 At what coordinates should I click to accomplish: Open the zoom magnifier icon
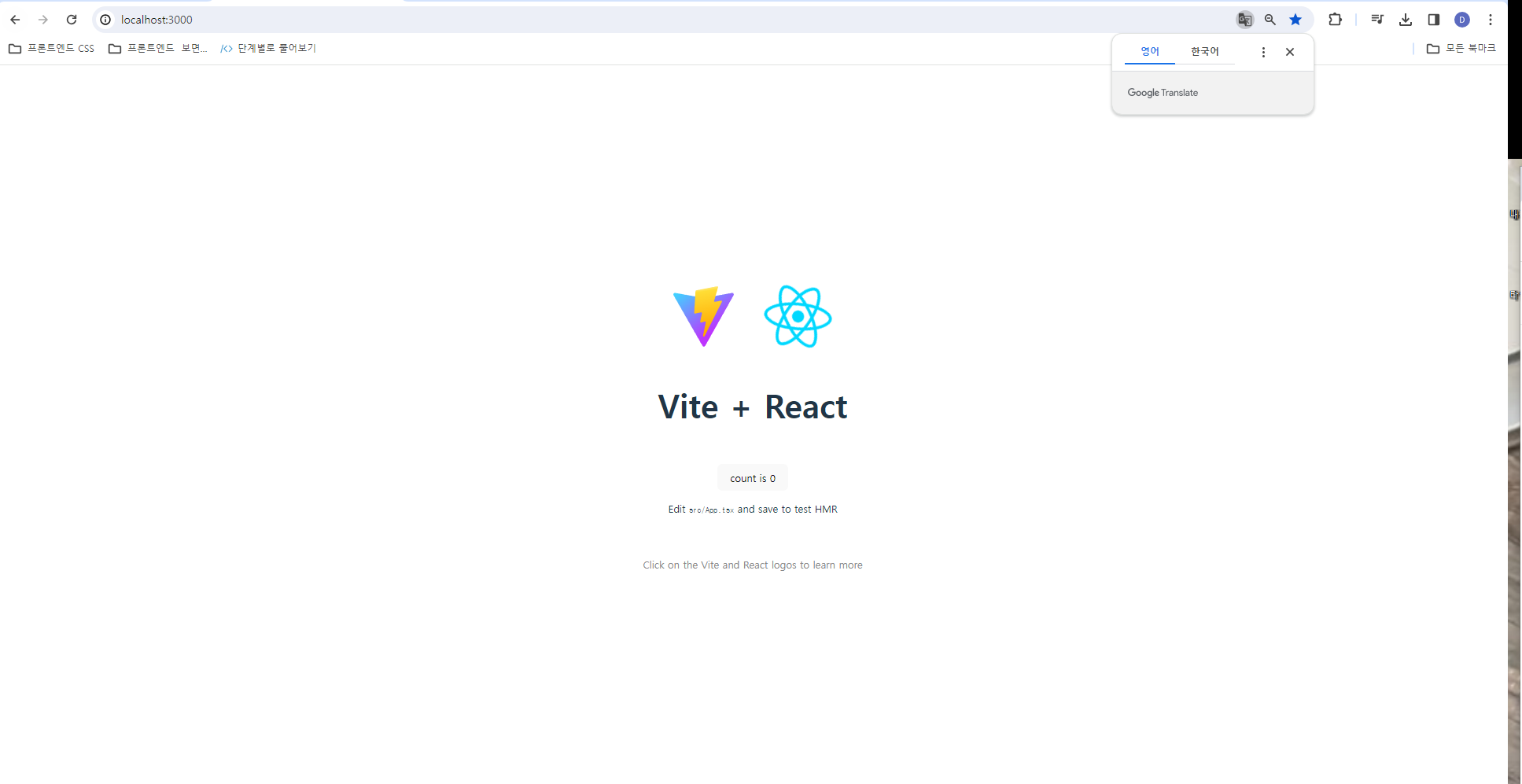coord(1270,20)
